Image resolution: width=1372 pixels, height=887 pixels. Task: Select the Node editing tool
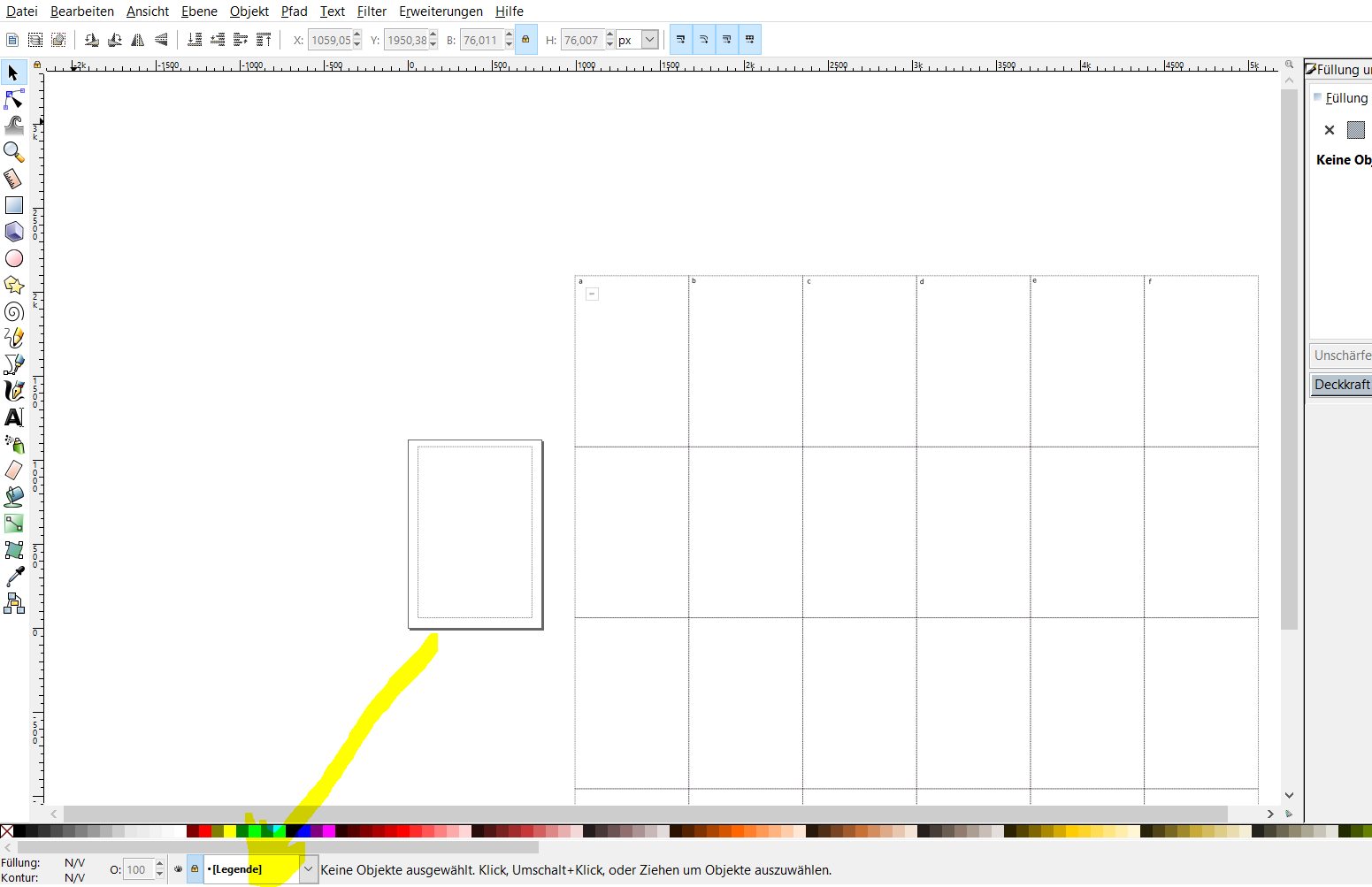coord(13,99)
